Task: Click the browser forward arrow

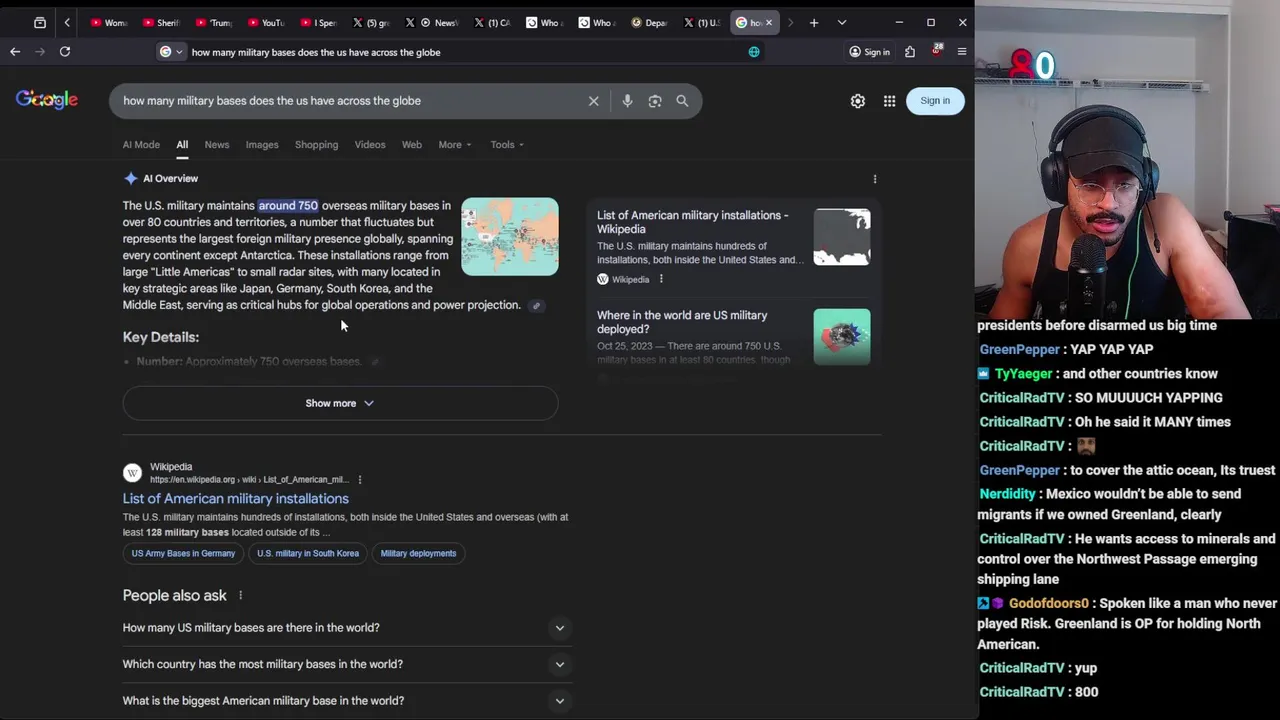Action: (x=40, y=52)
